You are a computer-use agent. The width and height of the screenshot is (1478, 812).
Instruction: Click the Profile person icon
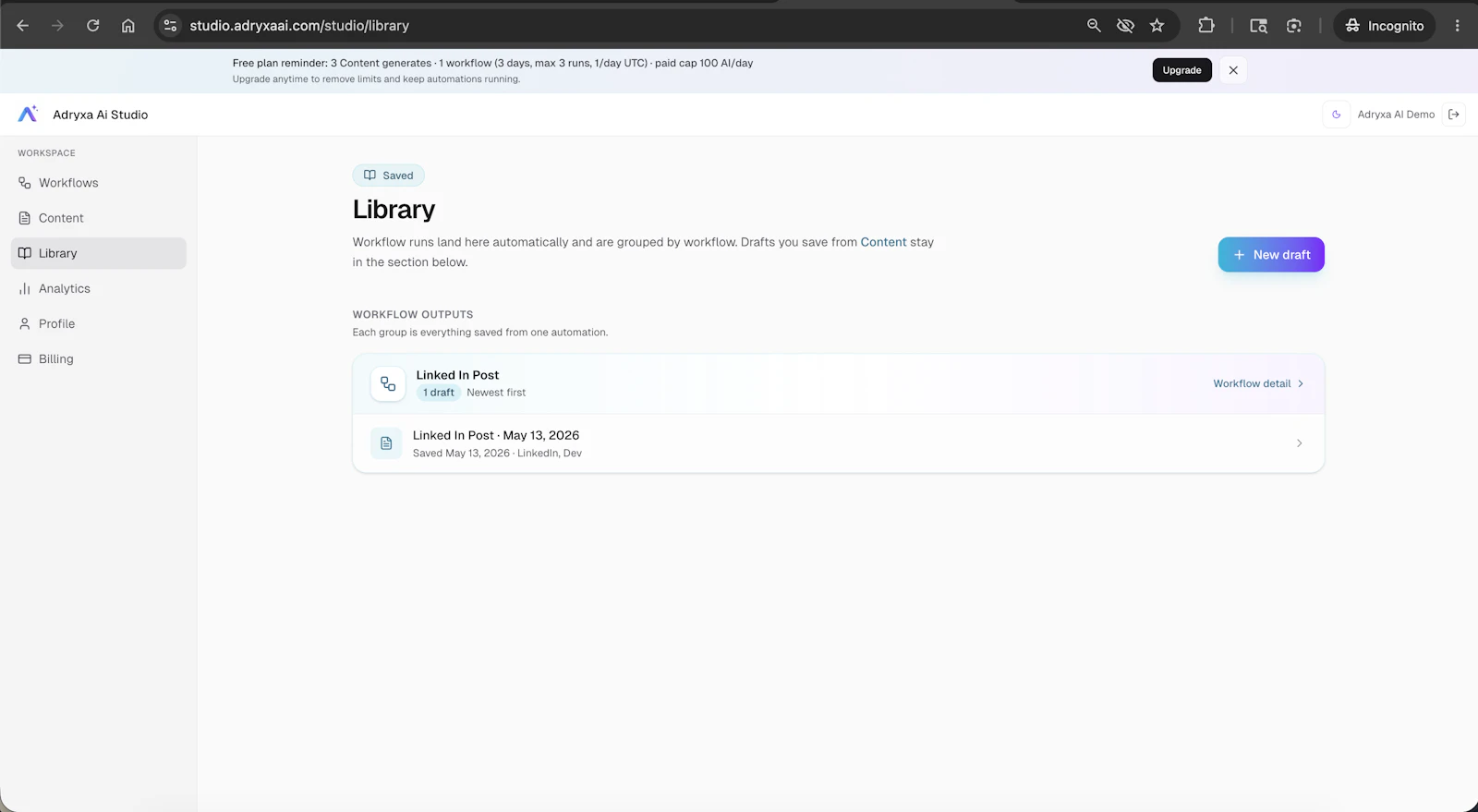[x=25, y=323]
